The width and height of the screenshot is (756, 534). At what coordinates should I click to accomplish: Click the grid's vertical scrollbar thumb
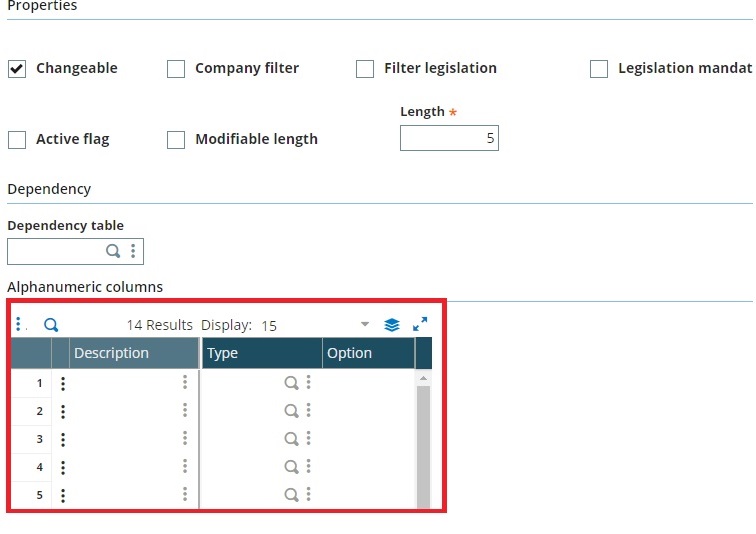(x=423, y=446)
